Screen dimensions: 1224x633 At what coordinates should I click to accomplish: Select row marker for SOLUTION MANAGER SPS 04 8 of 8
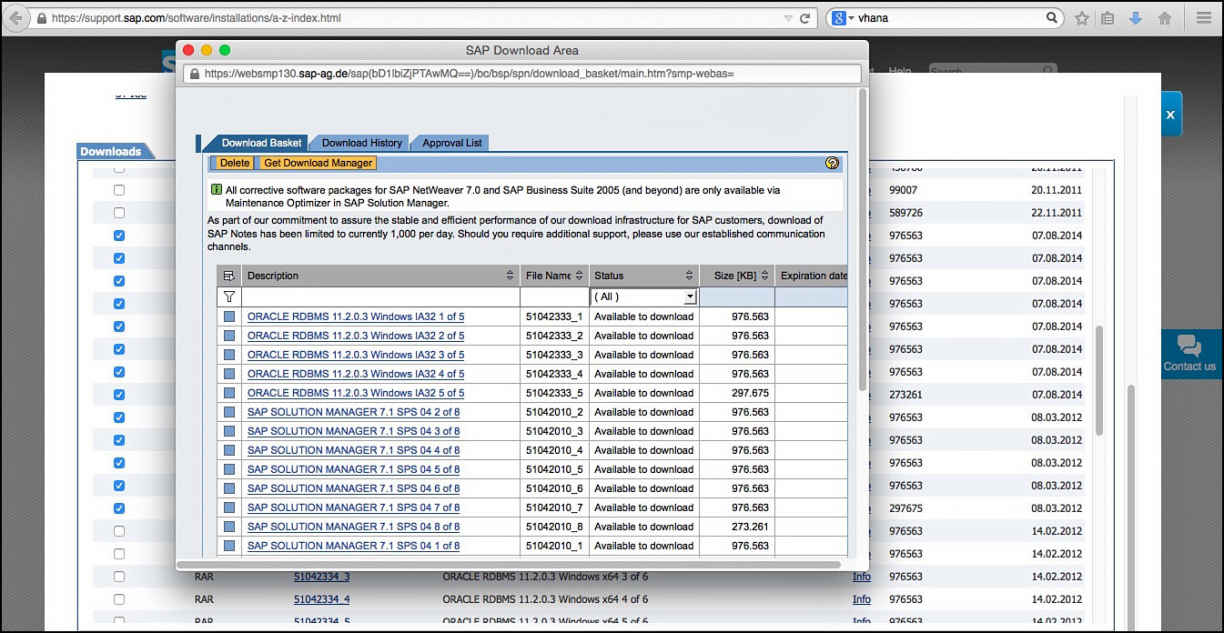tap(230, 527)
